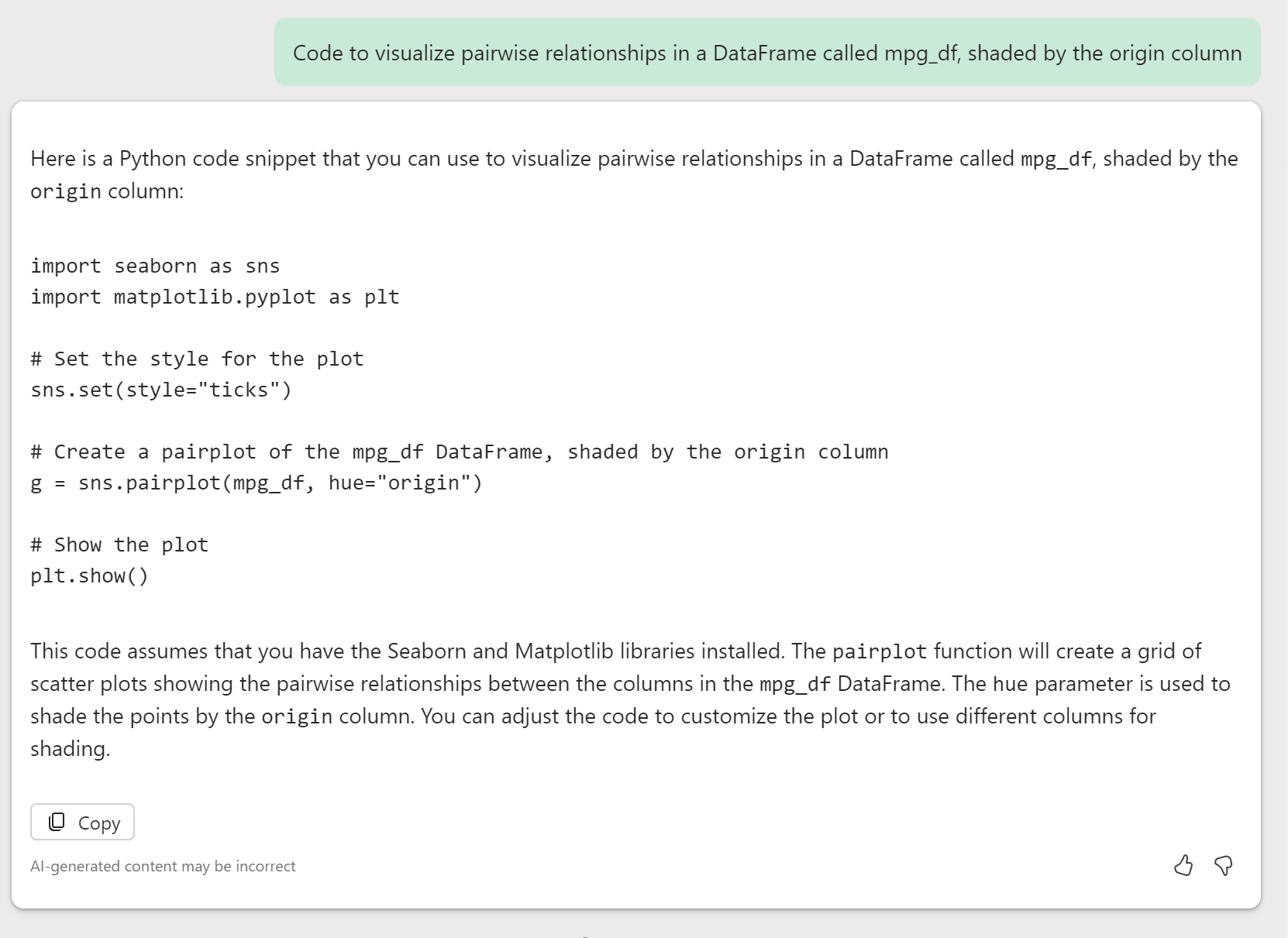Click the sns.pairplot code line
This screenshot has height=938, width=1288.
(256, 483)
